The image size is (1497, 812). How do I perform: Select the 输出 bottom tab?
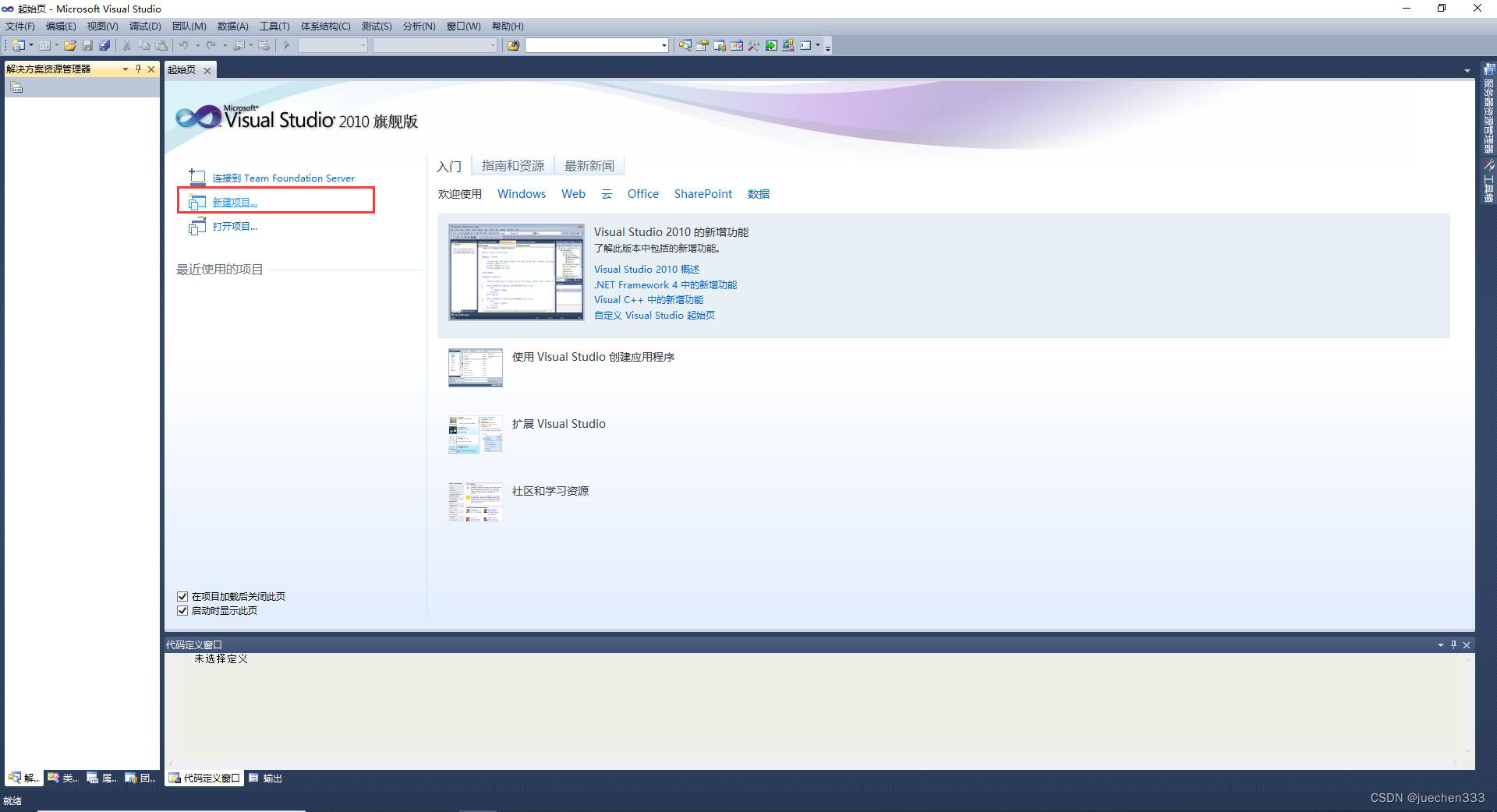pos(266,778)
